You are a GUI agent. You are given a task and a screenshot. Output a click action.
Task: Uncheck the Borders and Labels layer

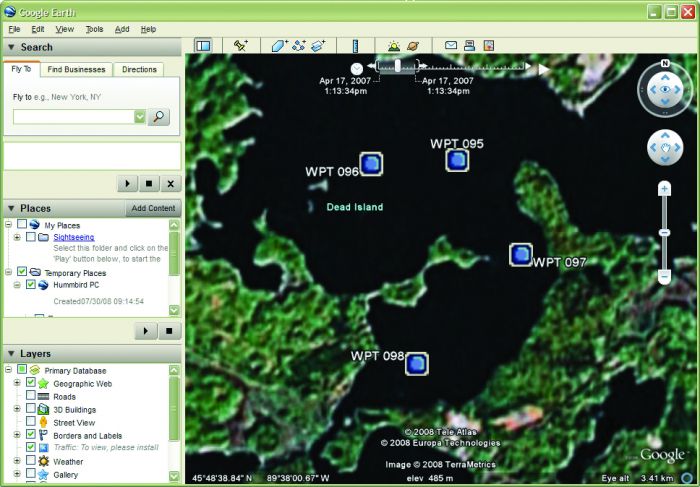(30, 434)
